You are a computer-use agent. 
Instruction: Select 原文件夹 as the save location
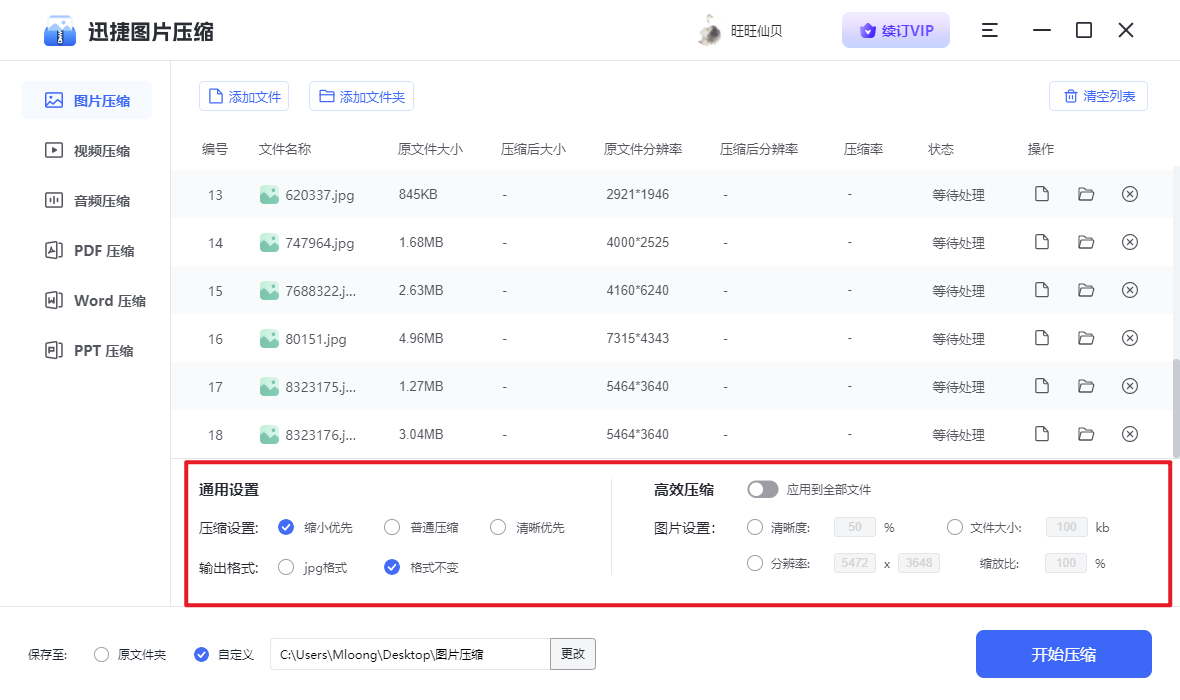100,653
